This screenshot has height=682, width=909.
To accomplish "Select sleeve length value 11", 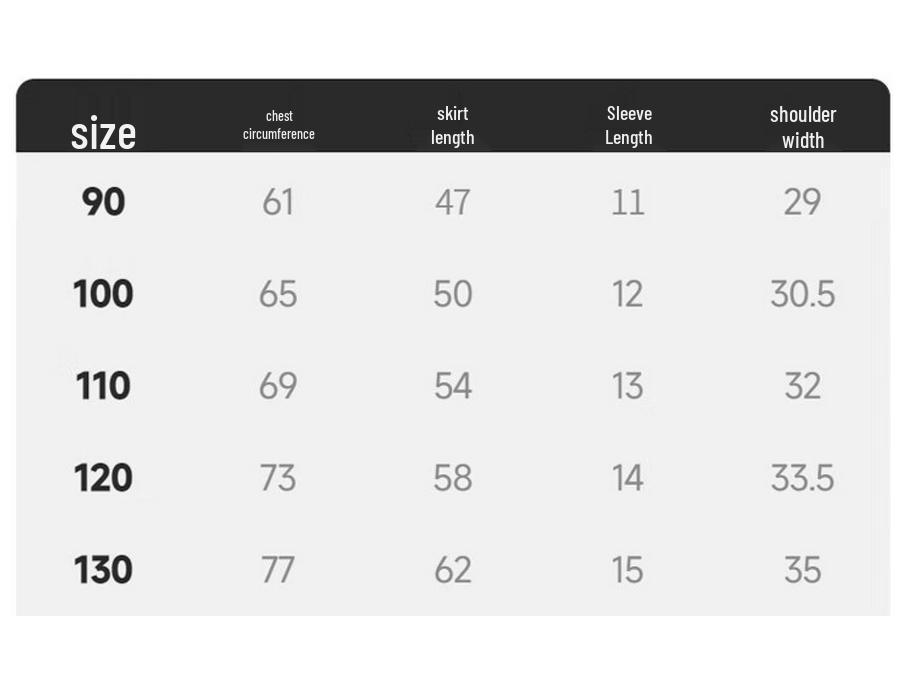I will (x=628, y=202).
